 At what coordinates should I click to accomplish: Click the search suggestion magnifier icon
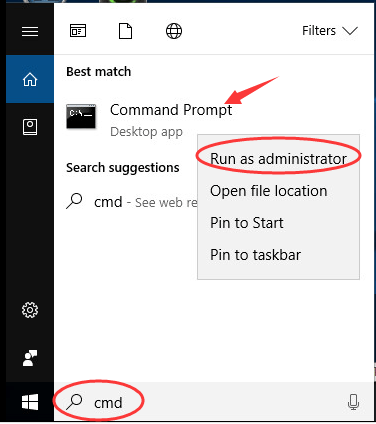tap(74, 201)
